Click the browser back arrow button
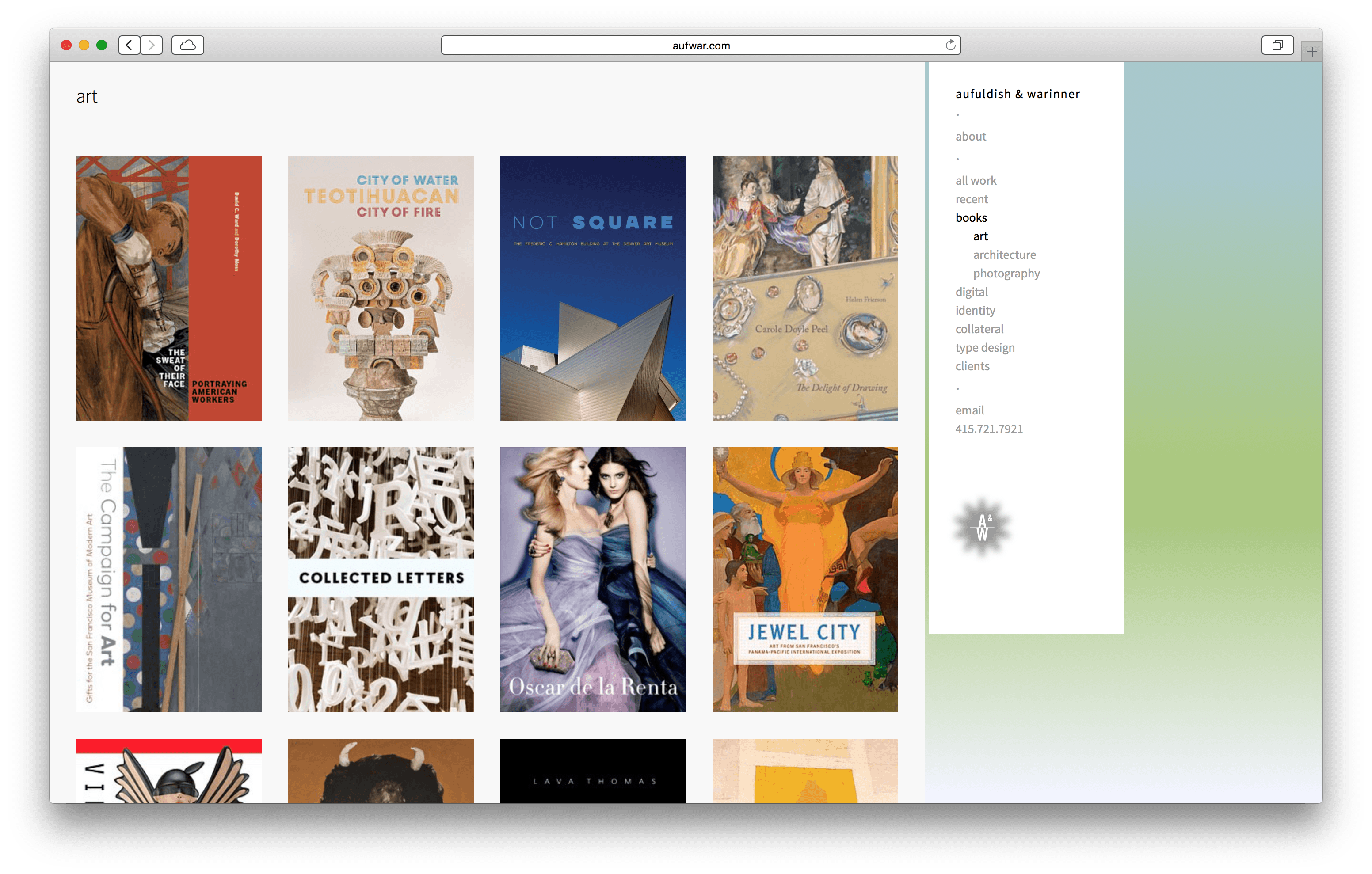1372x874 pixels. tap(130, 45)
